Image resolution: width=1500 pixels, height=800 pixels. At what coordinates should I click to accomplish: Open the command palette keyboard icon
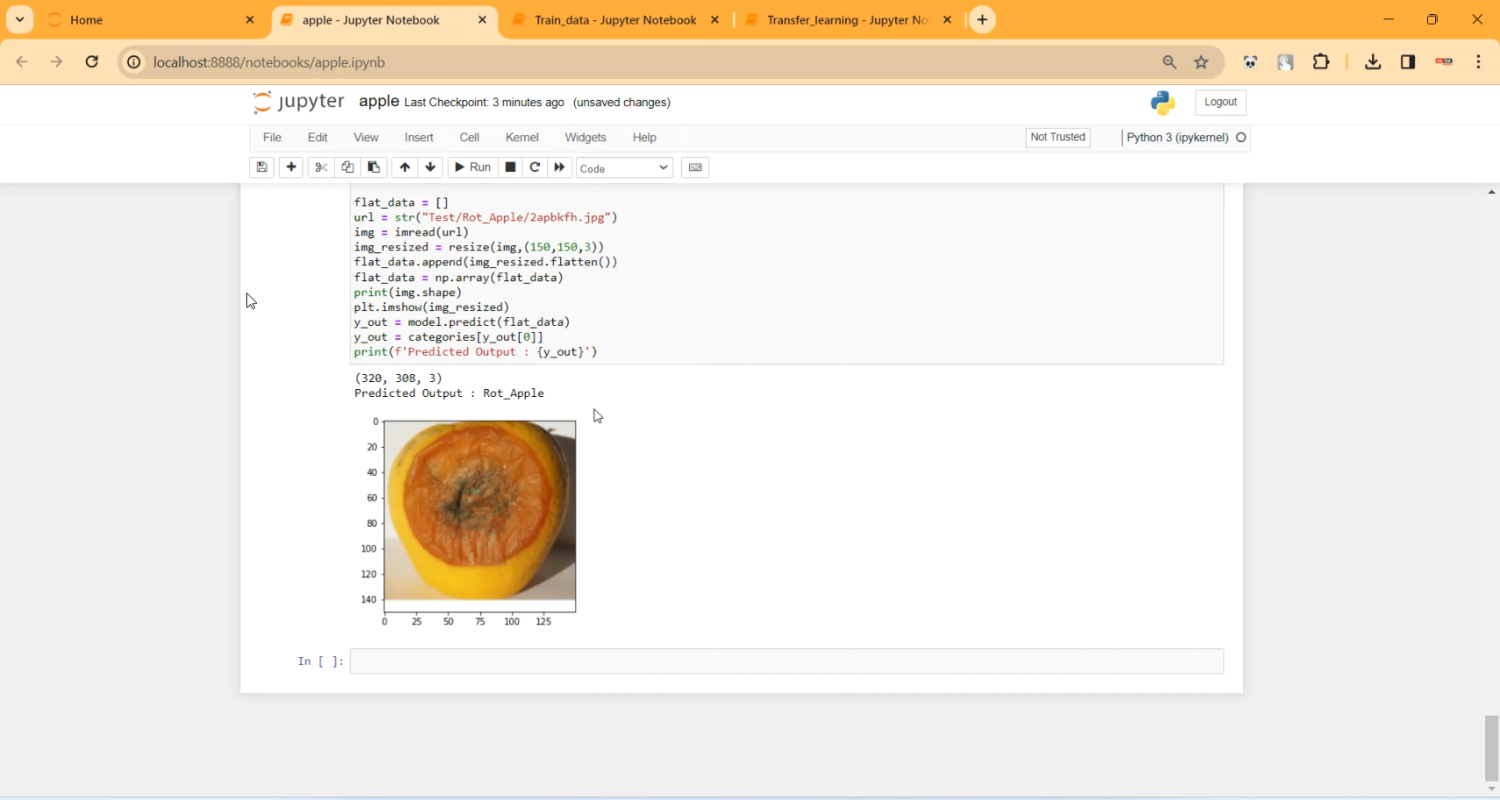695,167
